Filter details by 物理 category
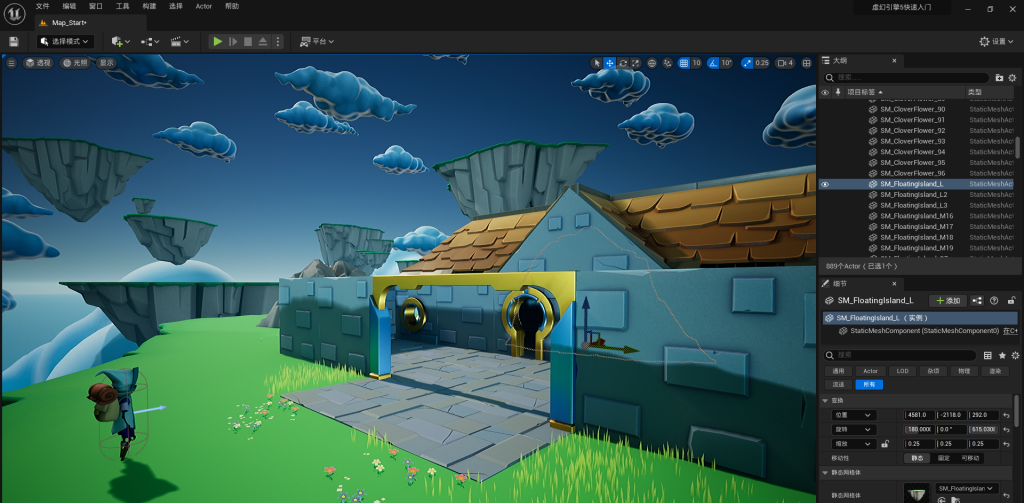The image size is (1024, 503). click(964, 371)
